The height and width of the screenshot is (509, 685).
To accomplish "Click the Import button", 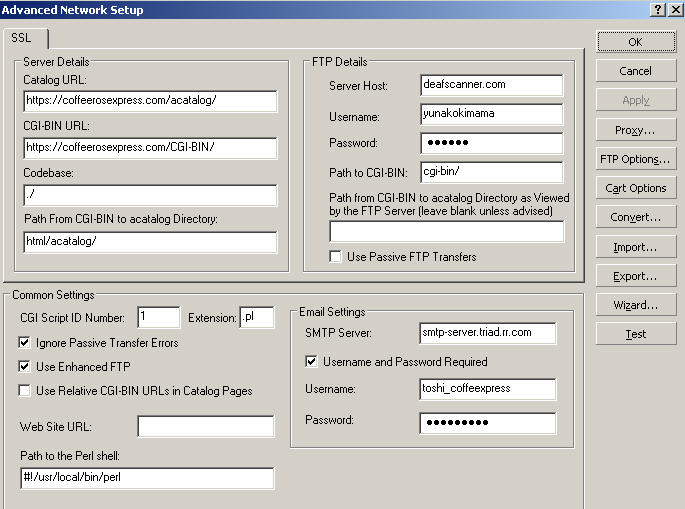I will click(635, 247).
